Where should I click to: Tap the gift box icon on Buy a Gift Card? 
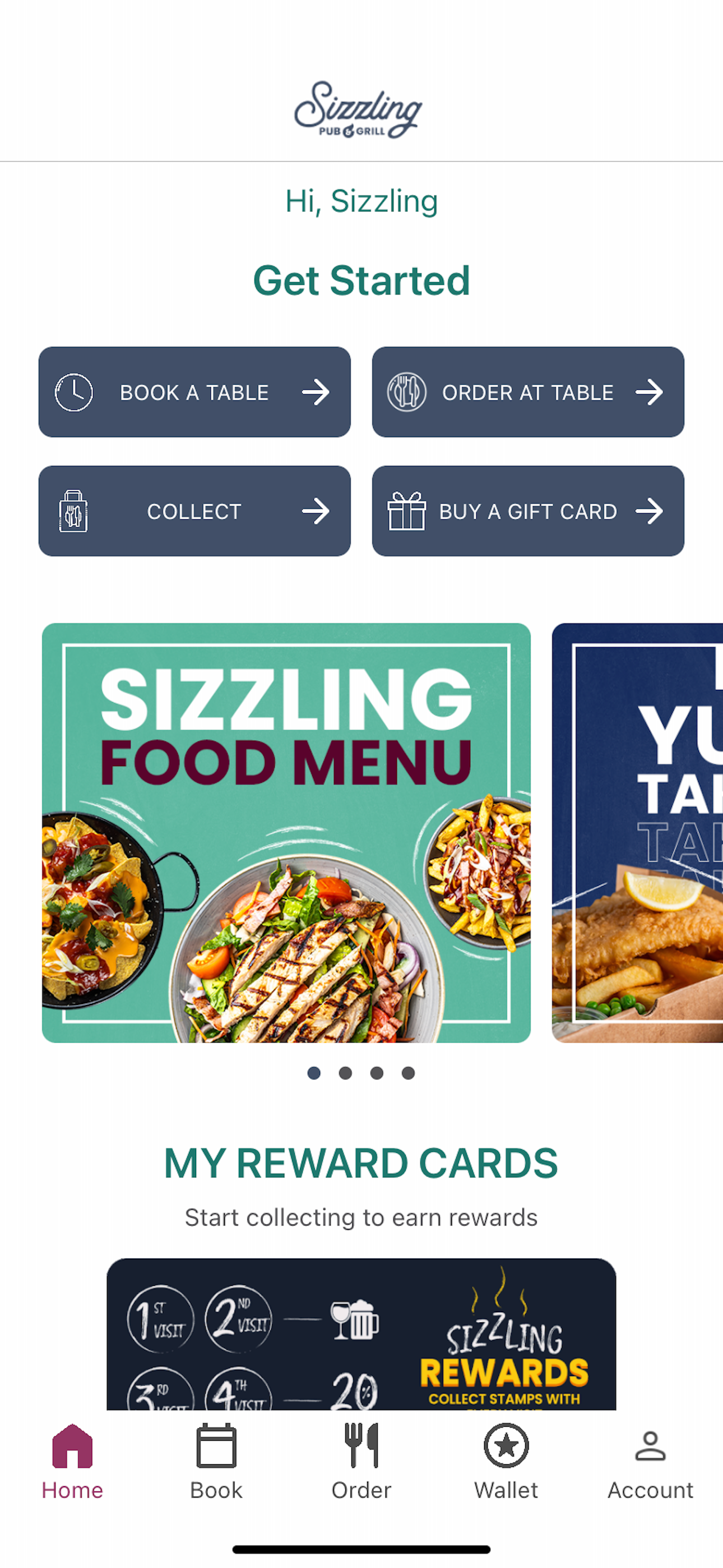406,511
